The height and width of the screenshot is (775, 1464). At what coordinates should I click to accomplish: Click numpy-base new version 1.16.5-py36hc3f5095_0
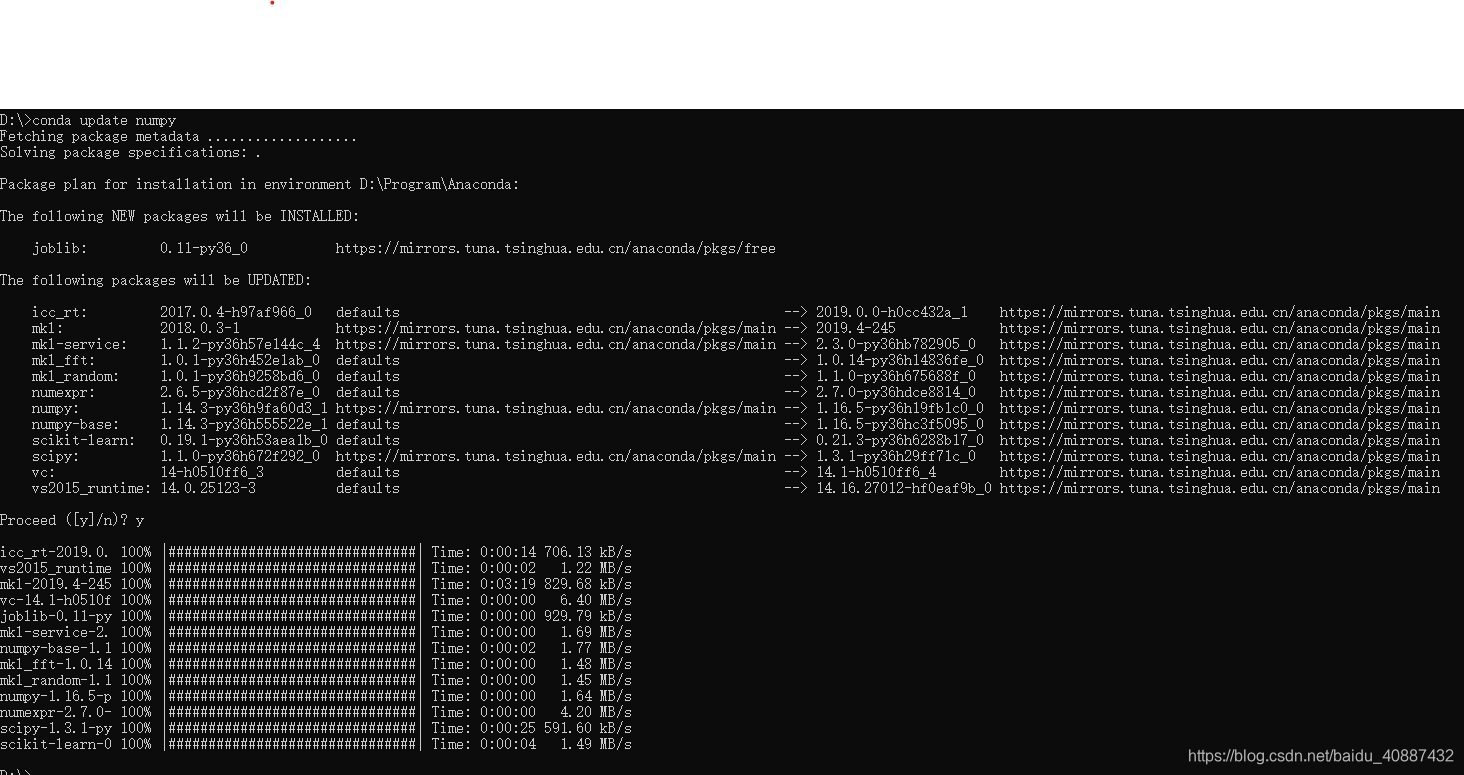(x=900, y=424)
